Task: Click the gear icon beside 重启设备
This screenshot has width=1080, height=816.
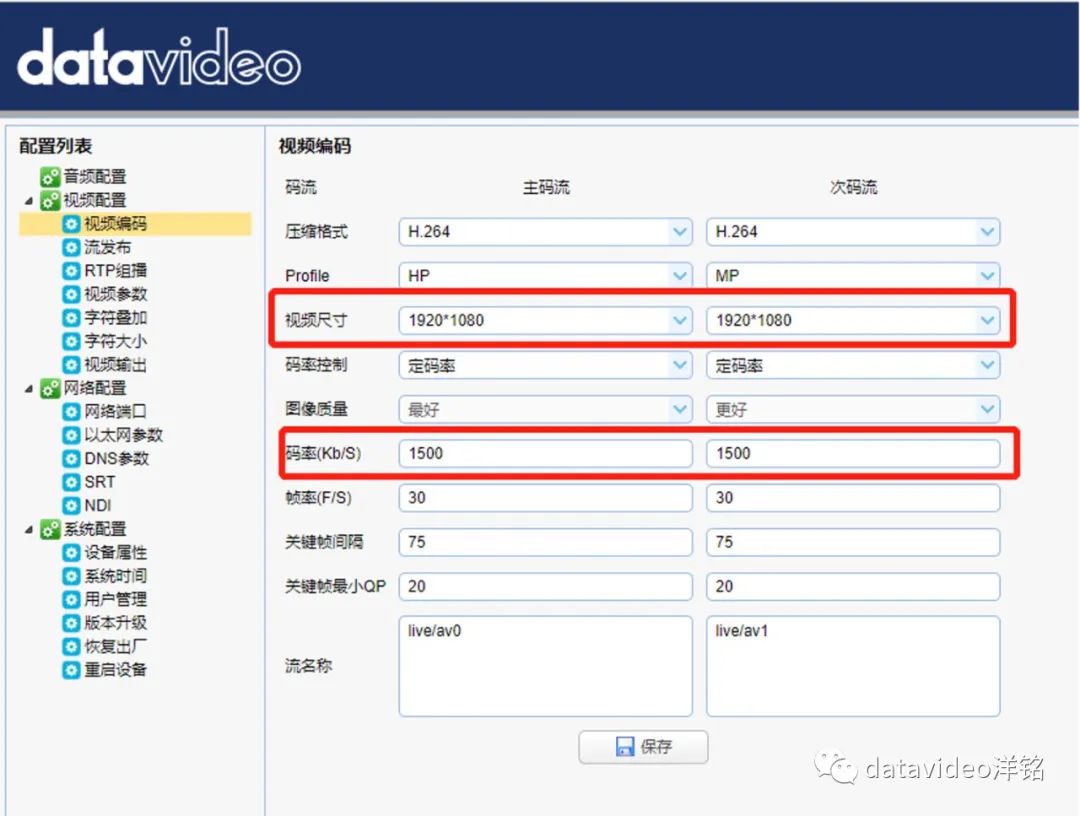Action: pyautogui.click(x=71, y=670)
